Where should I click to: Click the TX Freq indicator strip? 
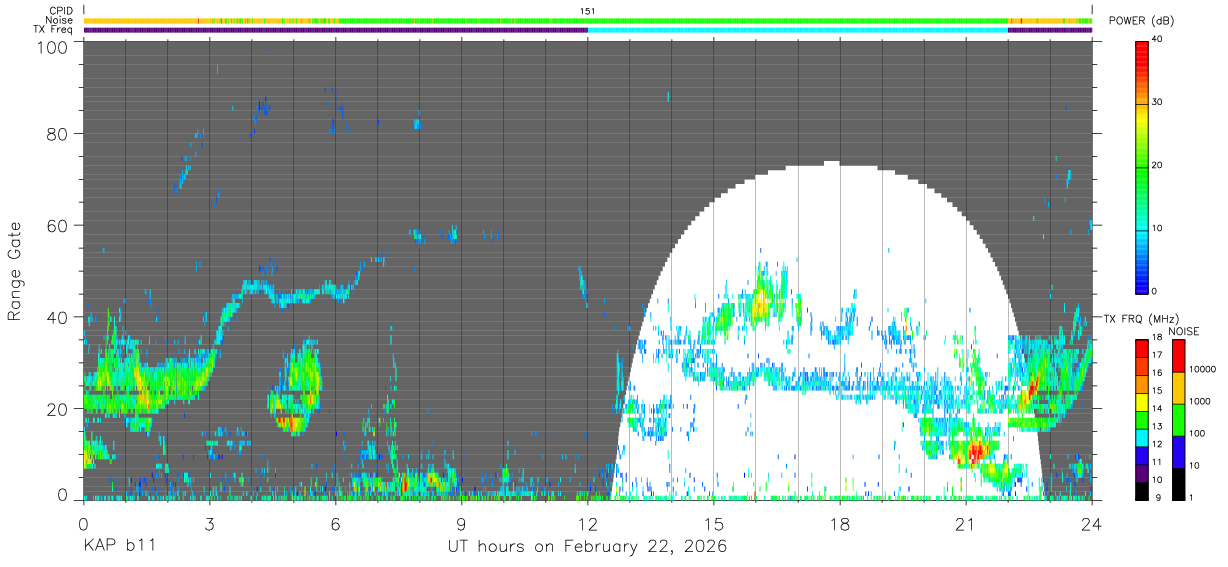pos(588,29)
